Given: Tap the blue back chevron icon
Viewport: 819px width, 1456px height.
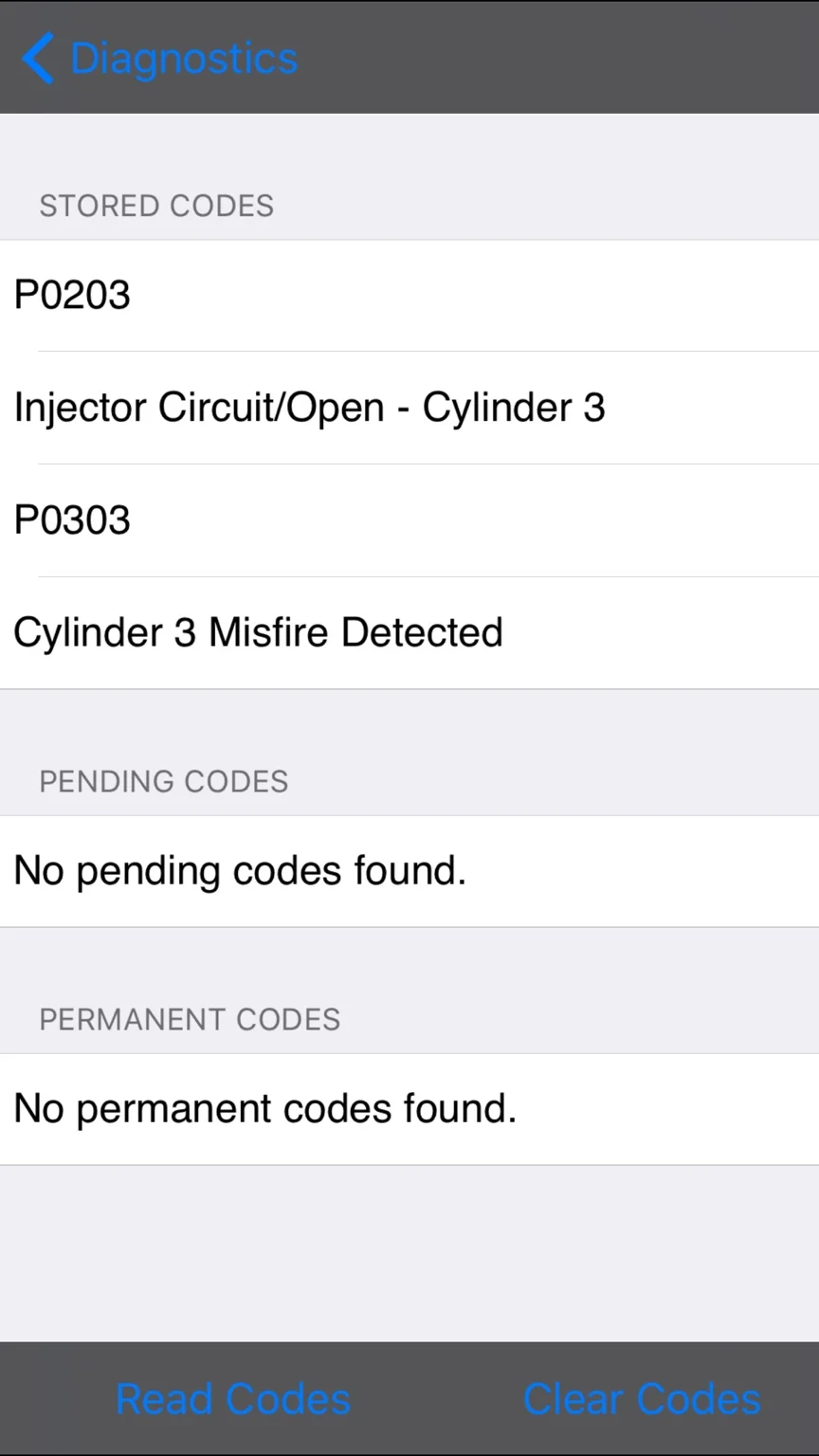Looking at the screenshot, I should (38, 58).
